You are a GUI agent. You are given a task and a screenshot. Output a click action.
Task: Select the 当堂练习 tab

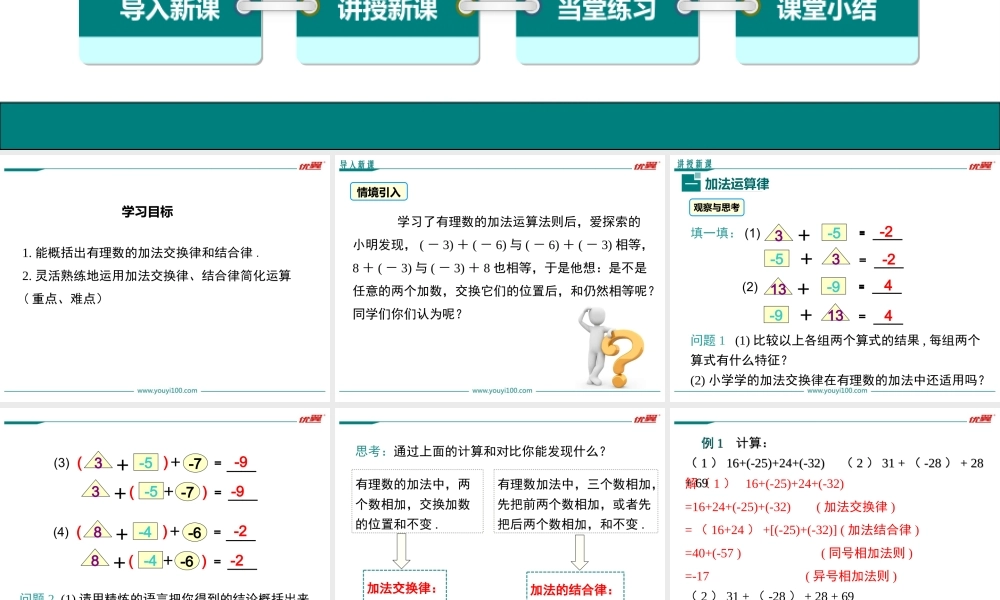607,20
